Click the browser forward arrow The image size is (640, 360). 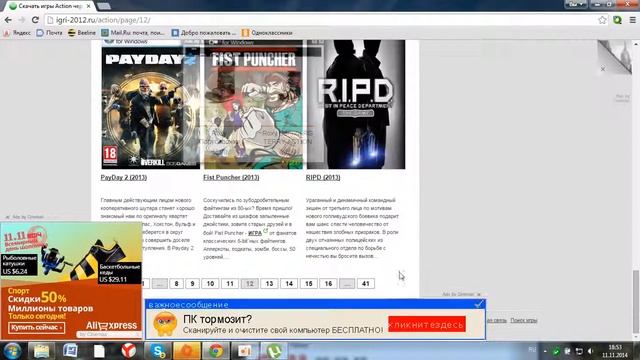[x=22, y=20]
